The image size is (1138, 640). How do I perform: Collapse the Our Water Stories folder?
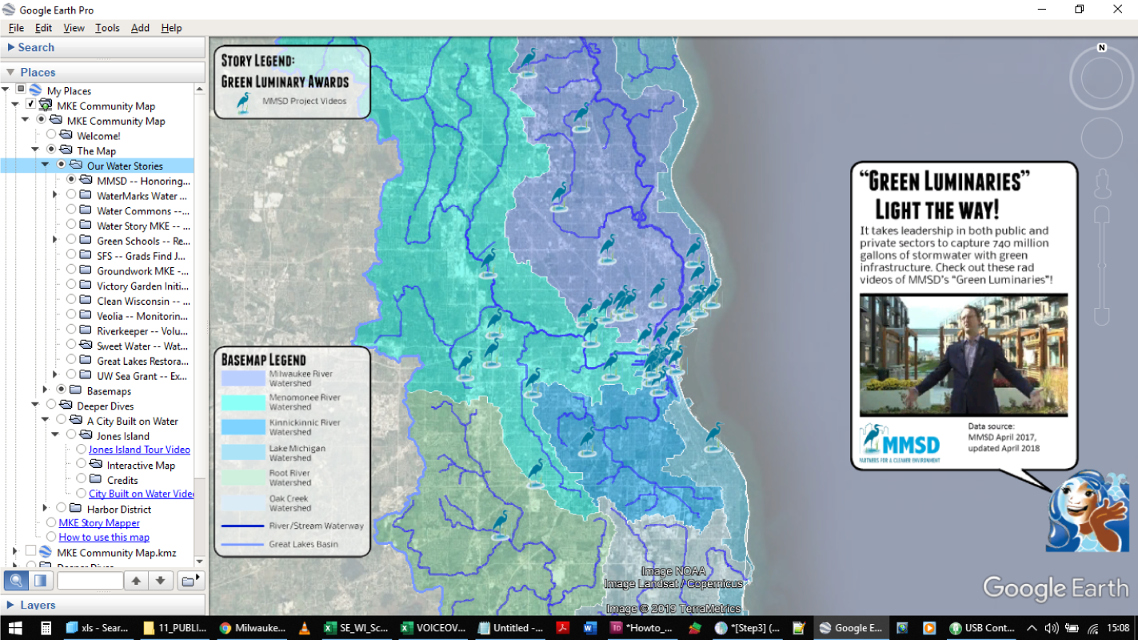(x=46, y=165)
